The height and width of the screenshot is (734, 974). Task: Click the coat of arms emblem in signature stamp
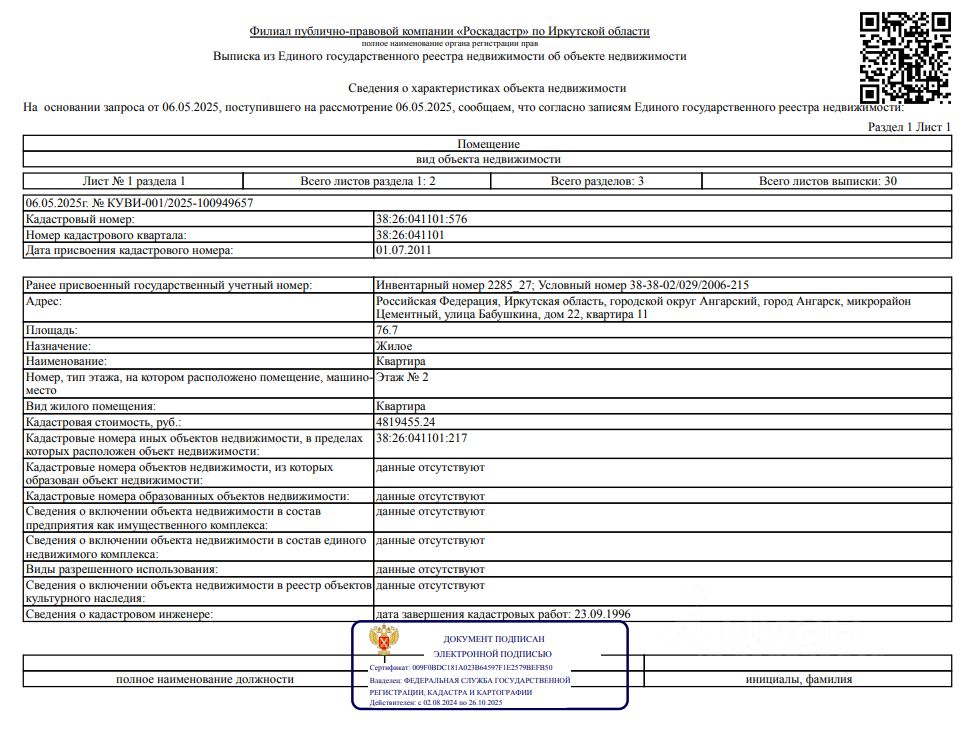(384, 640)
